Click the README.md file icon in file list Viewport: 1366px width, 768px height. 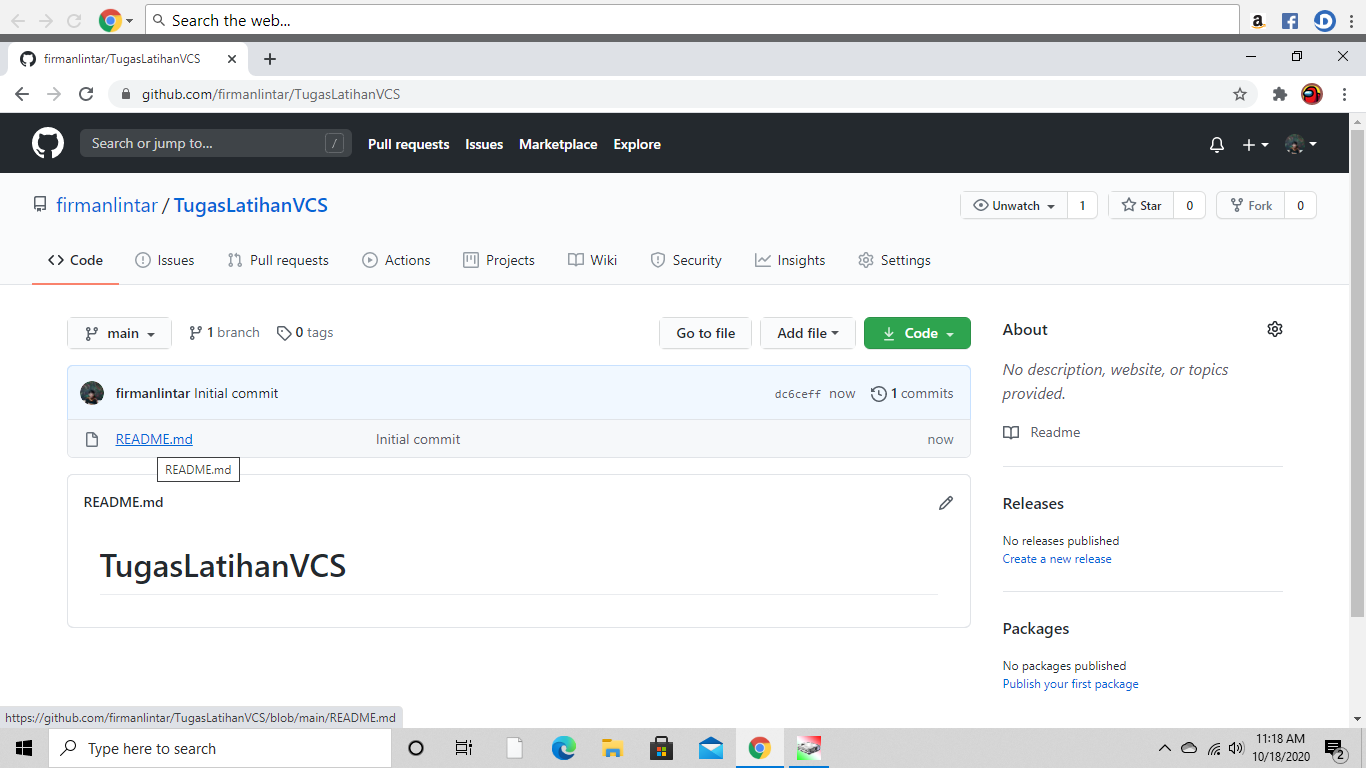click(92, 439)
